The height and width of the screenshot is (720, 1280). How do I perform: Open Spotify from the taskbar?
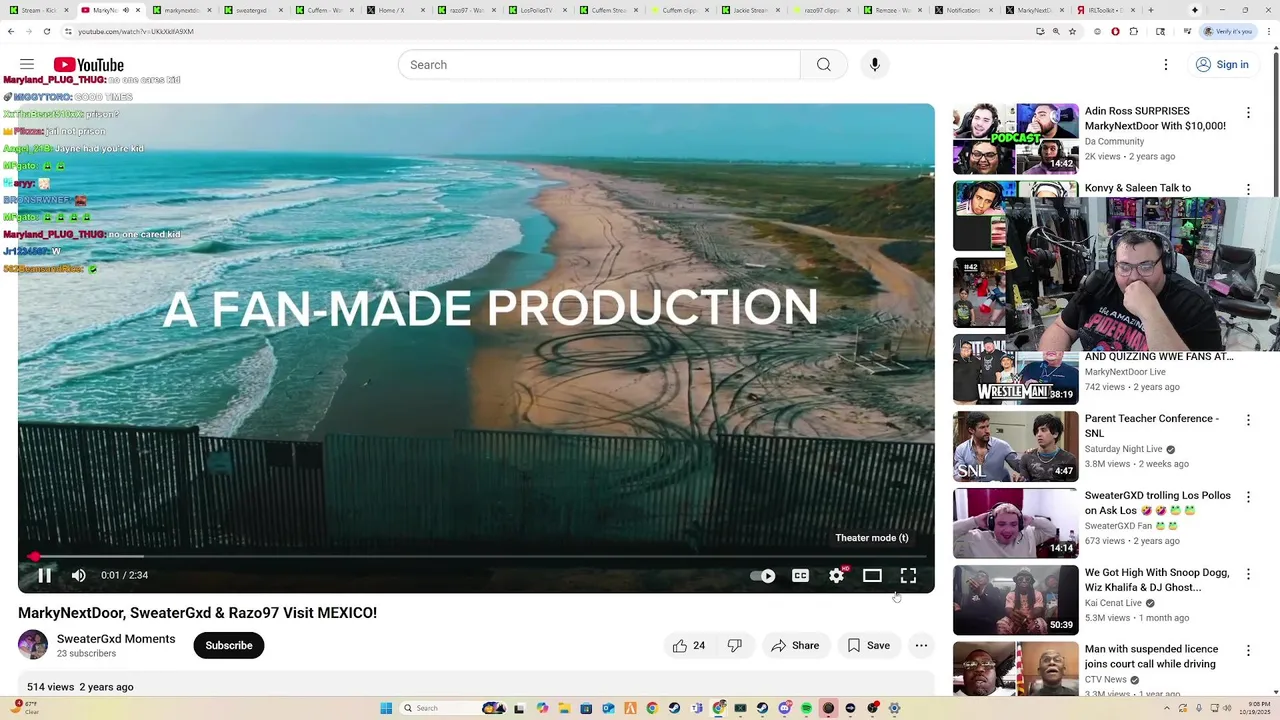tap(806, 708)
